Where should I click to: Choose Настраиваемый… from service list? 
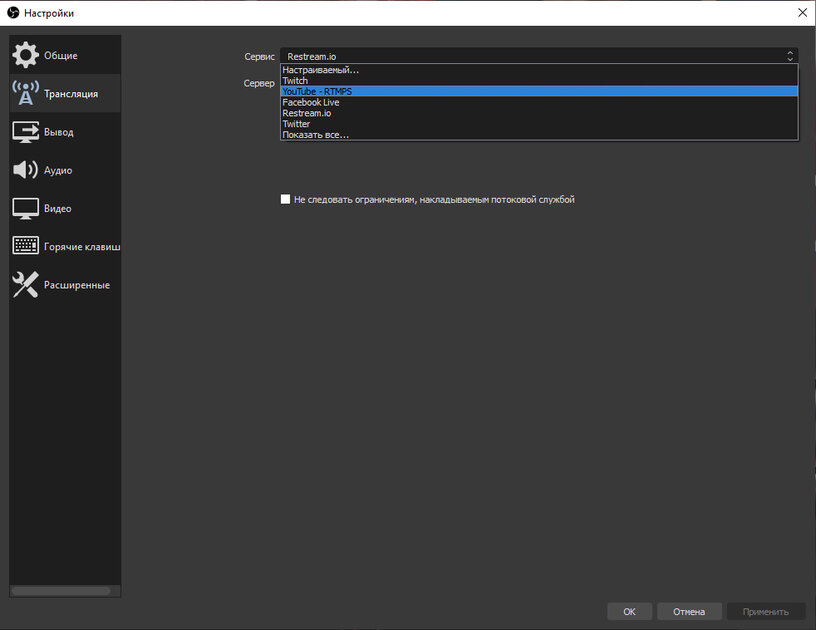[539, 70]
